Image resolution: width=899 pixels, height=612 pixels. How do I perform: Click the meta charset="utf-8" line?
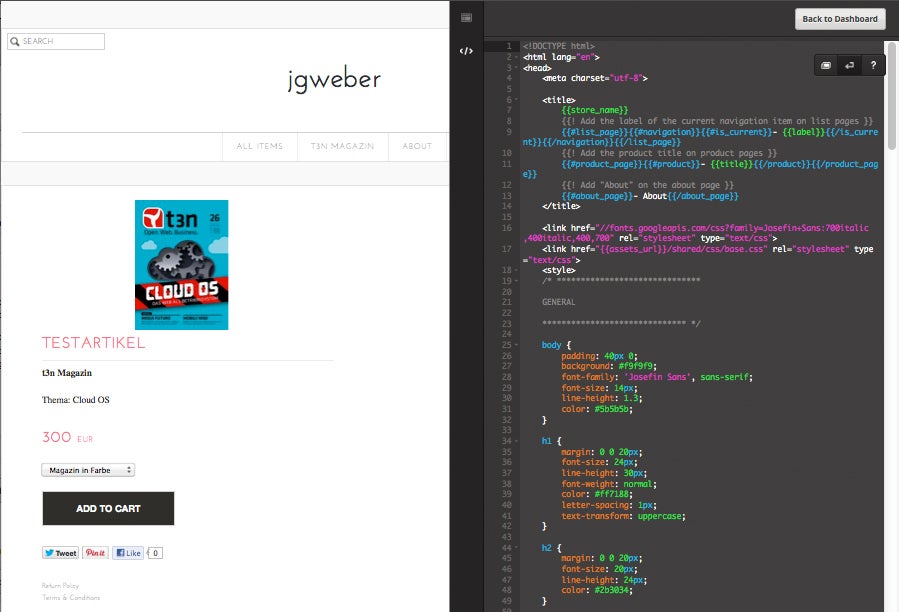595,78
